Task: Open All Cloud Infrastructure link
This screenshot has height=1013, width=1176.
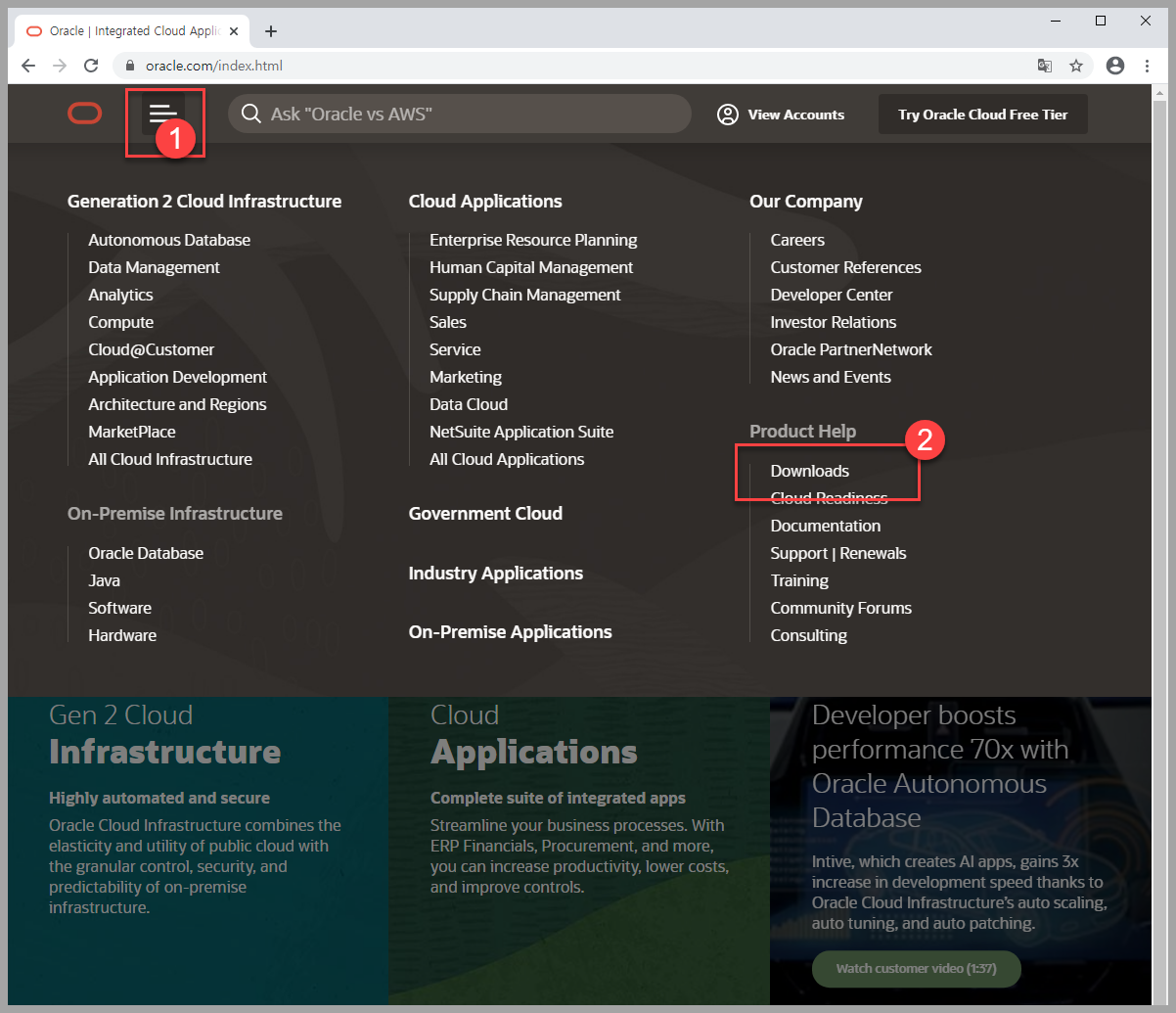Action: click(170, 459)
